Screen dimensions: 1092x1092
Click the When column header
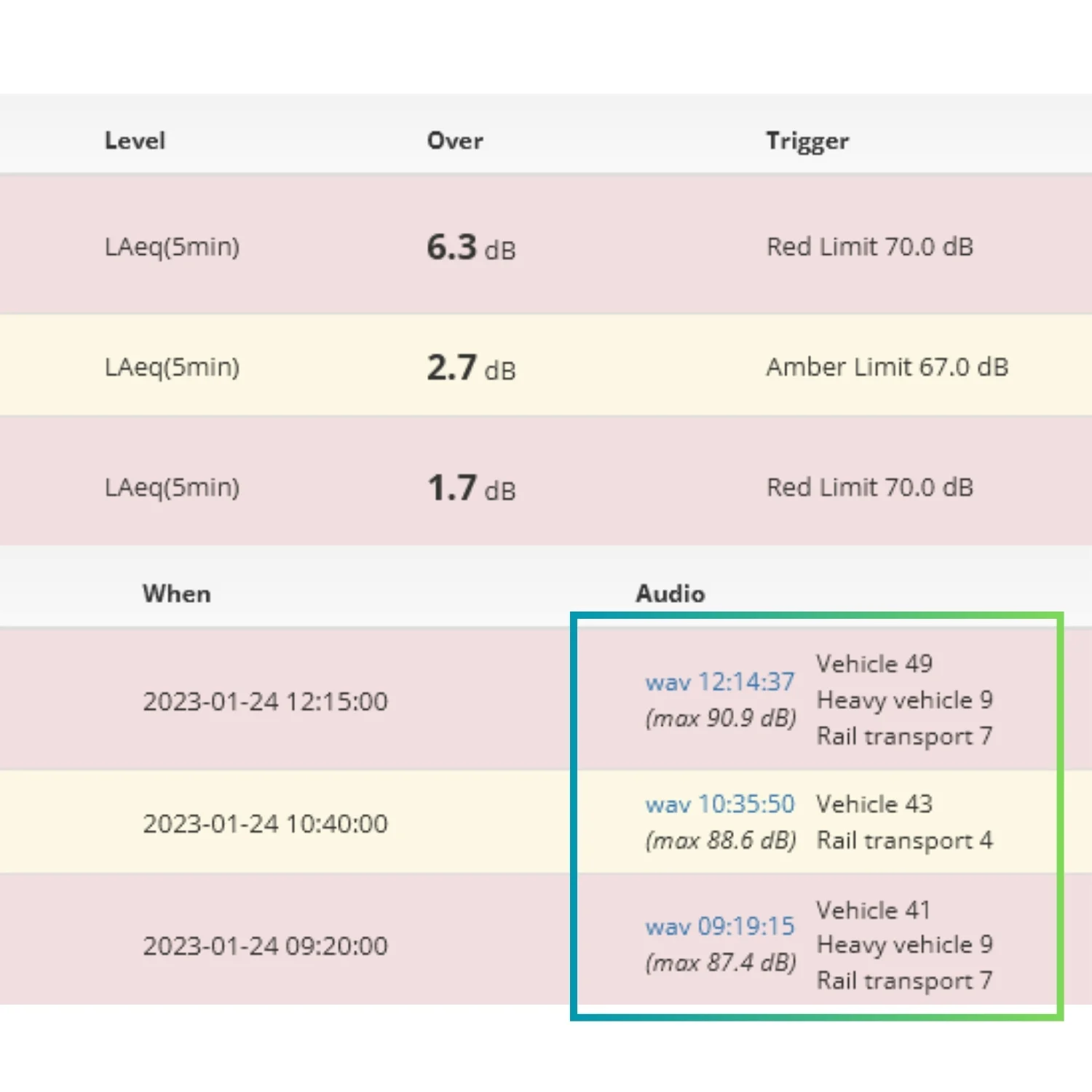click(176, 594)
